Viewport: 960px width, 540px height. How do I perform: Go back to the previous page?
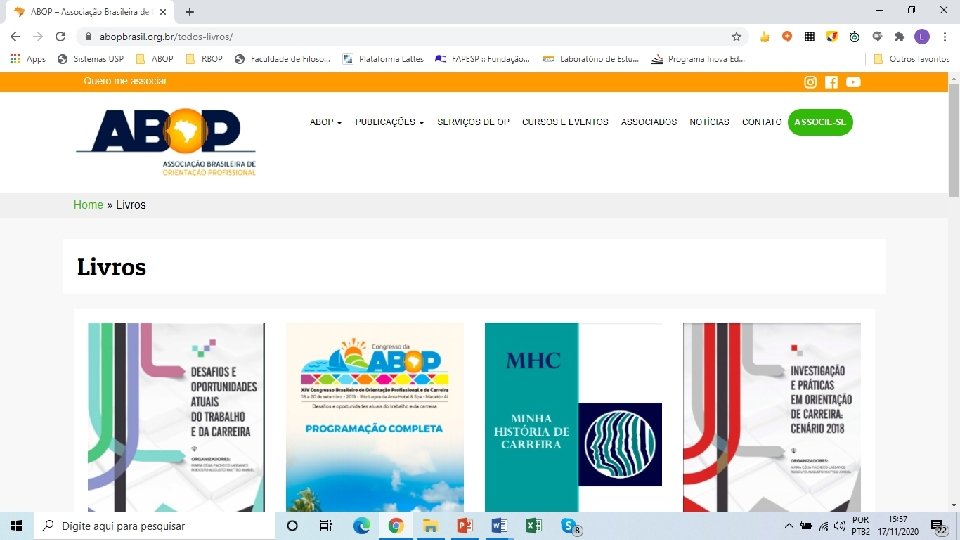(15, 37)
